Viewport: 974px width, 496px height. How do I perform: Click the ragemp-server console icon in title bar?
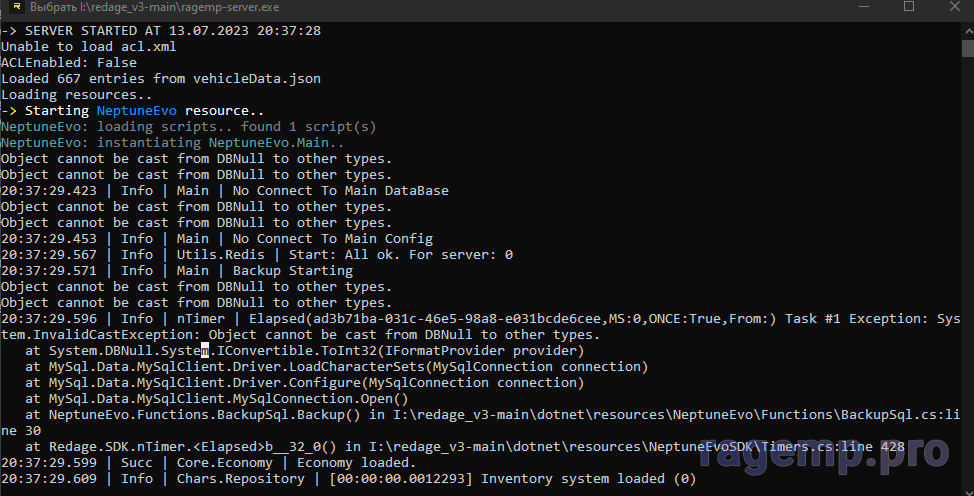(x=14, y=7)
